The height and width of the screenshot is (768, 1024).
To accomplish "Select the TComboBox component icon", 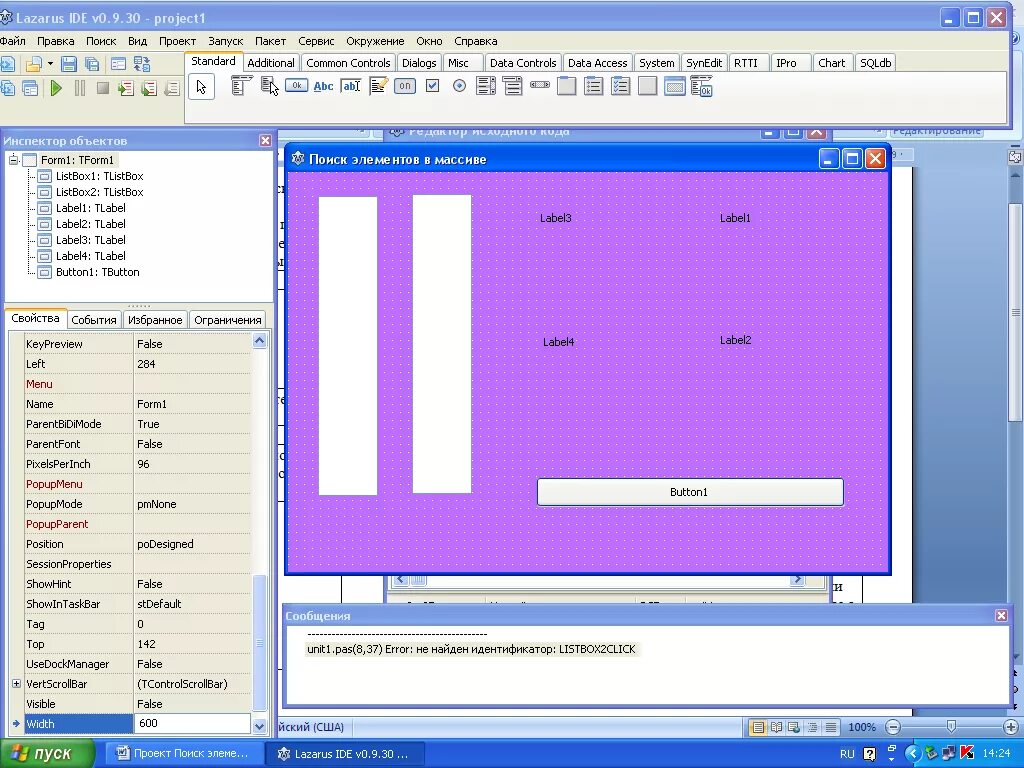I will (513, 86).
